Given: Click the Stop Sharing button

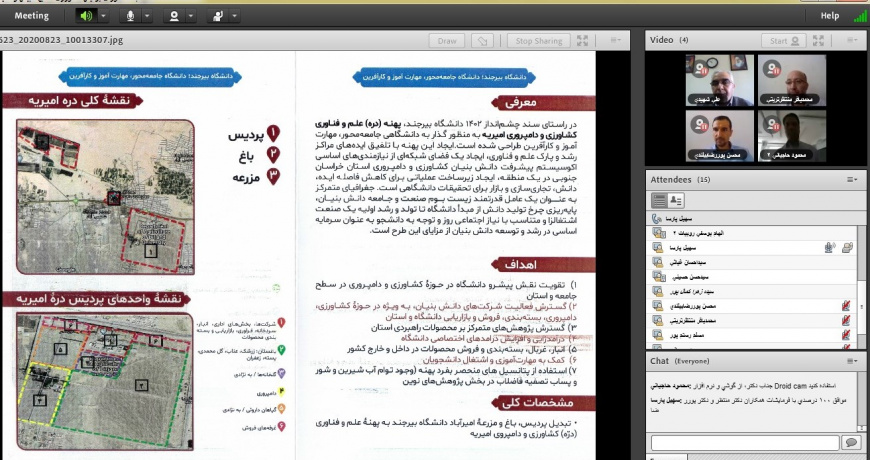Looking at the screenshot, I should [x=539, y=41].
